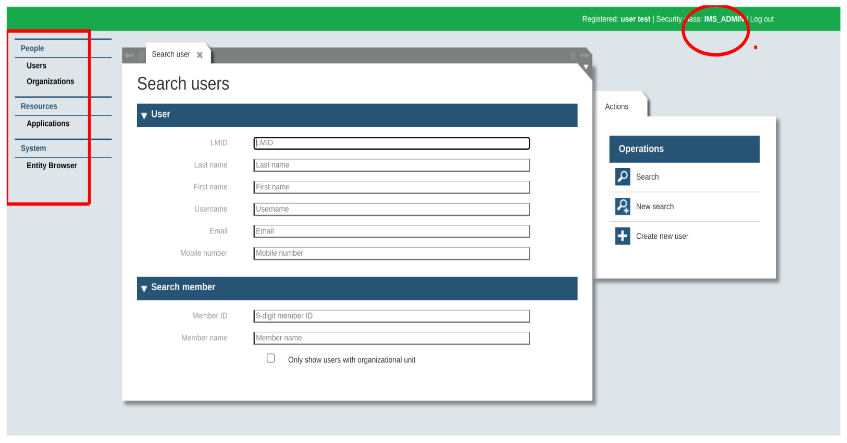Click the left arrow in tab bar
The width and height of the screenshot is (847, 443).
tap(129, 55)
